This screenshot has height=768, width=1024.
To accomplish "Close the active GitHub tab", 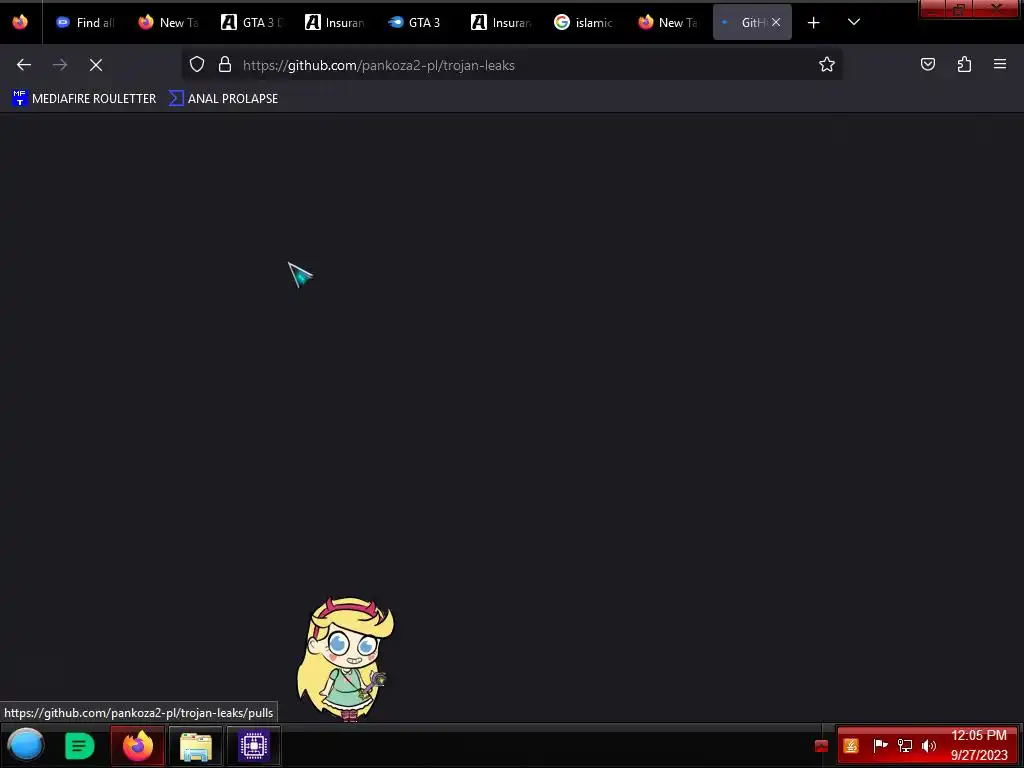I will coord(776,23).
